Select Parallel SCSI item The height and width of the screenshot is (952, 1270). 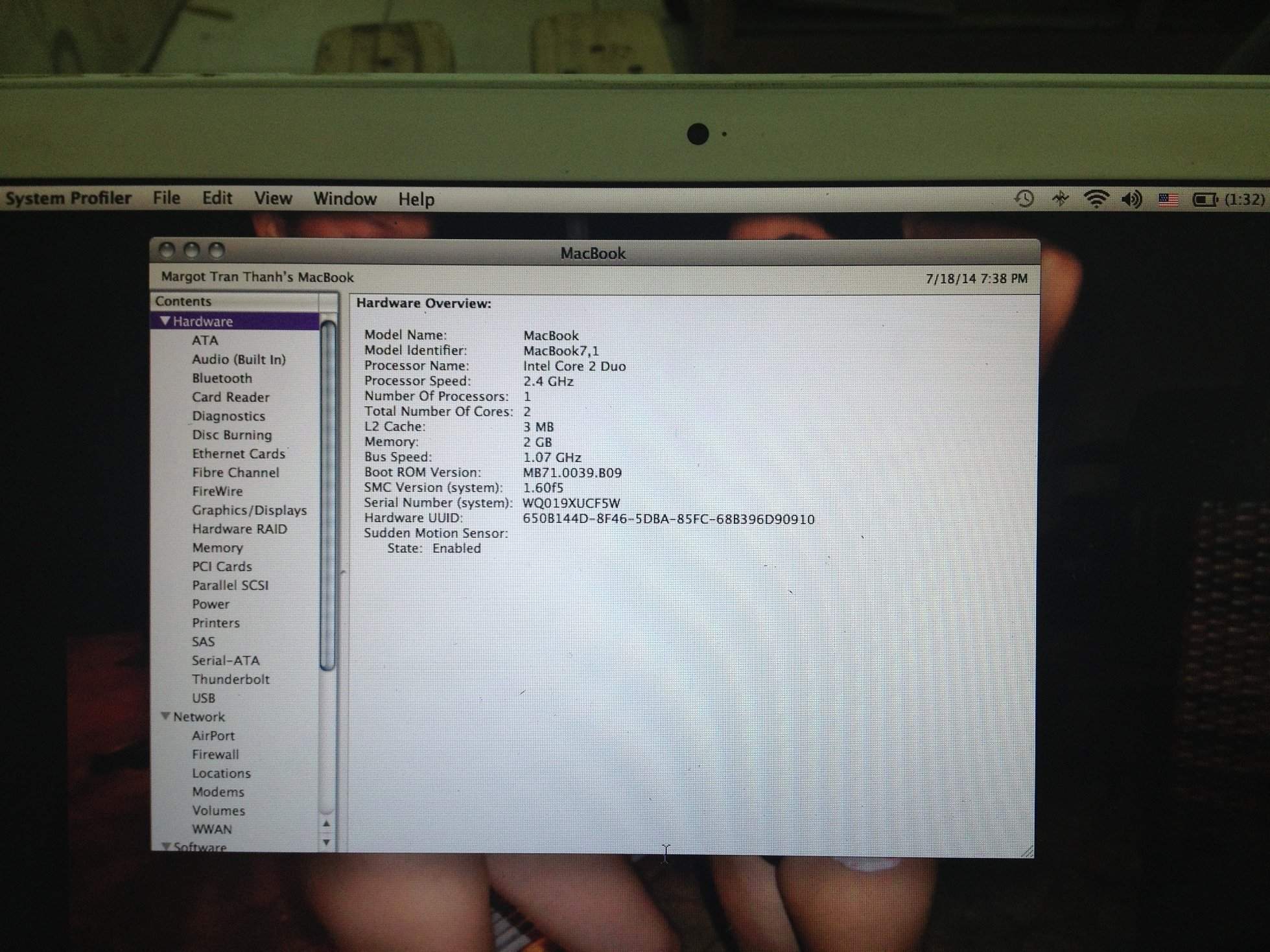pyautogui.click(x=230, y=585)
